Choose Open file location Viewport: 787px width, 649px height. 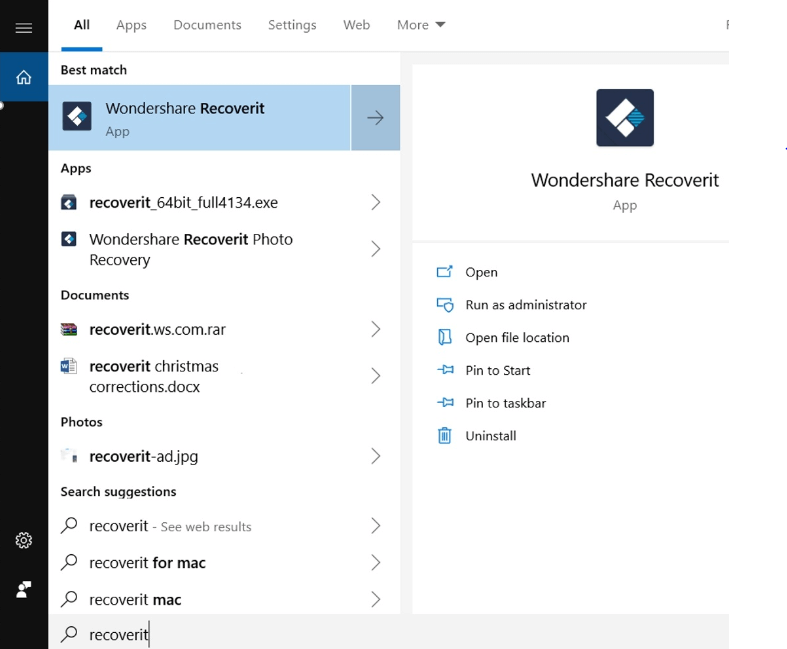click(x=517, y=337)
